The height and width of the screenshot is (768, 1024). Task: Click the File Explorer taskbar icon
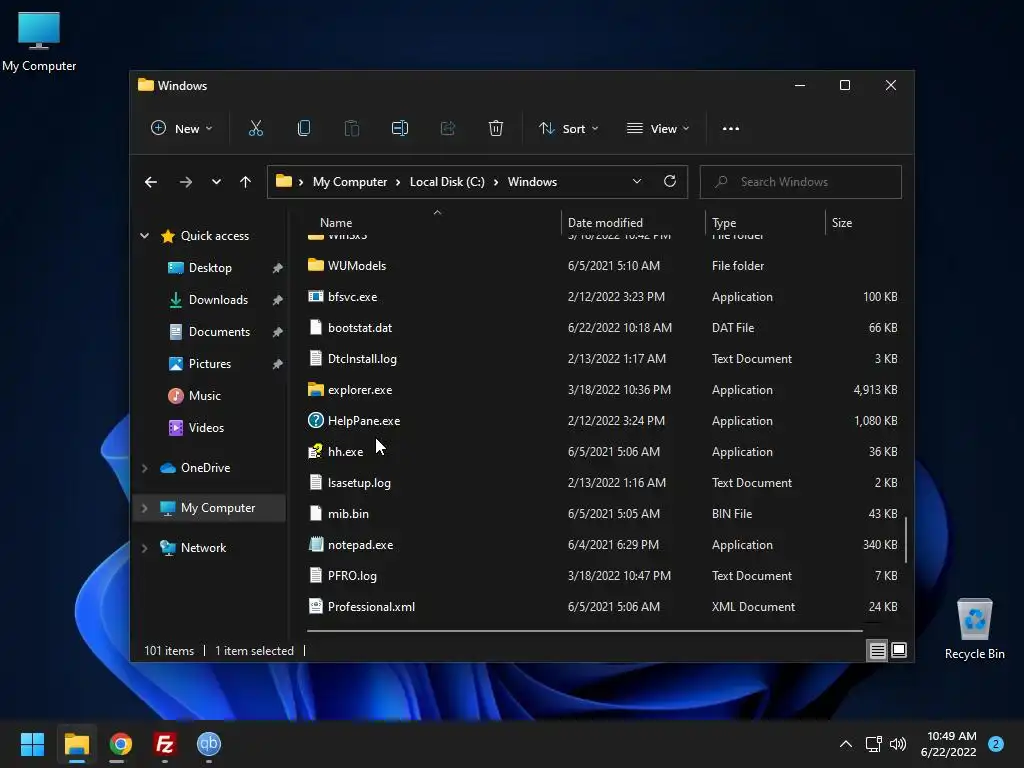click(x=76, y=744)
